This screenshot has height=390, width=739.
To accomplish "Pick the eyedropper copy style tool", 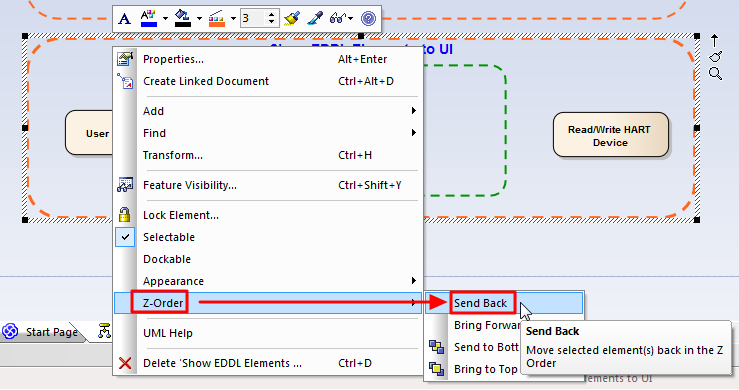I will coord(315,18).
